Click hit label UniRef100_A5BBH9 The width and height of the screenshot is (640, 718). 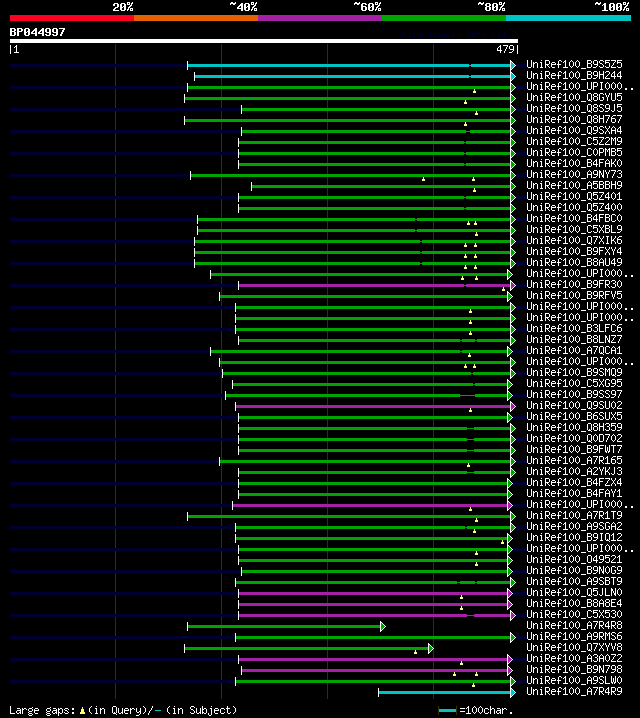[x=574, y=185]
